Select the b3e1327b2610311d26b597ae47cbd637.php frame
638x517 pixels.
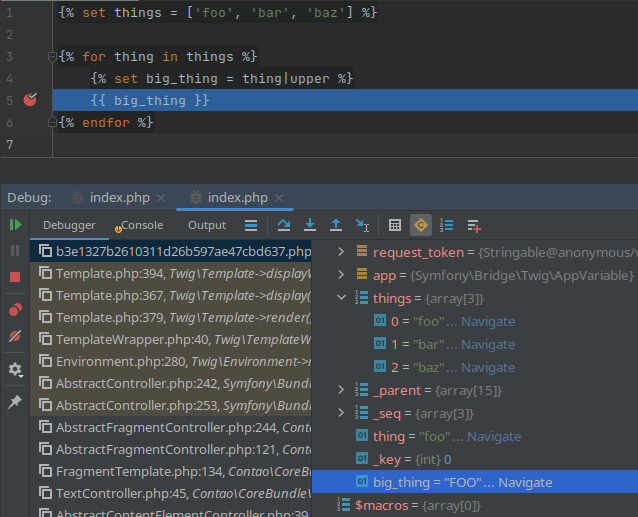pyautogui.click(x=170, y=251)
